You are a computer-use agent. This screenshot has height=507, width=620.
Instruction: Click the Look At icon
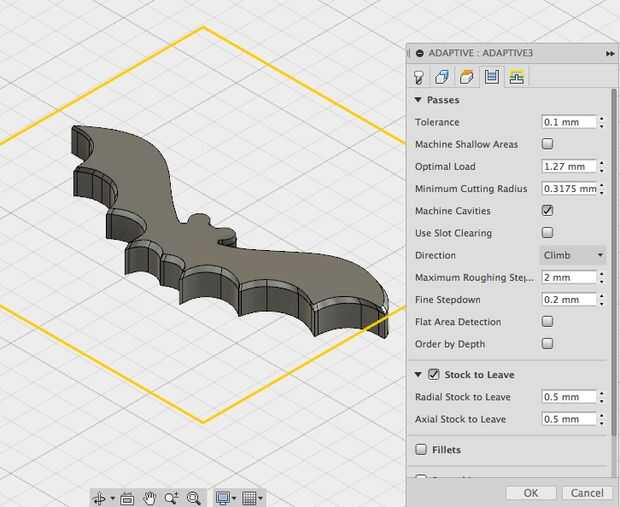point(127,498)
